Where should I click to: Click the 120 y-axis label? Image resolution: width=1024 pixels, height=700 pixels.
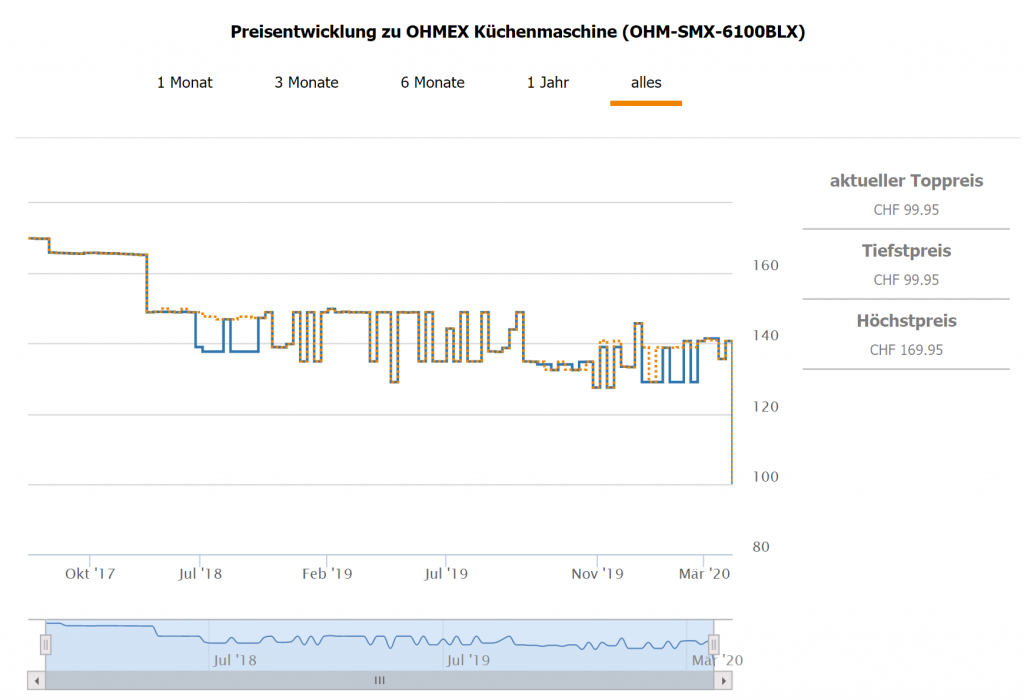(x=765, y=406)
